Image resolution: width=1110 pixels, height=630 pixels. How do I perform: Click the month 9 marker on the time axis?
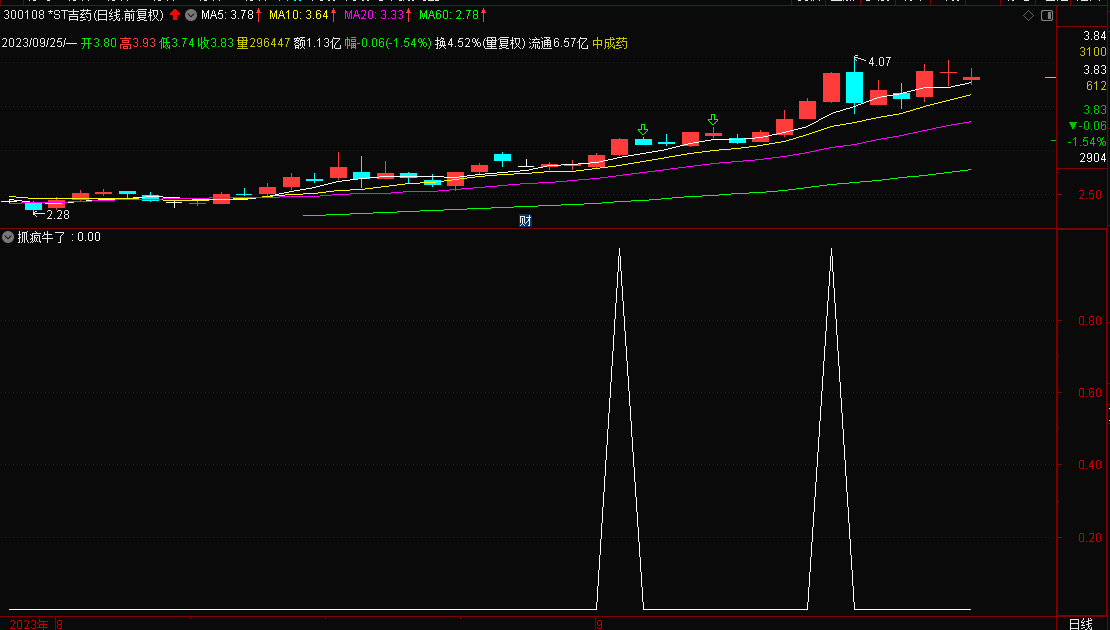click(x=600, y=624)
